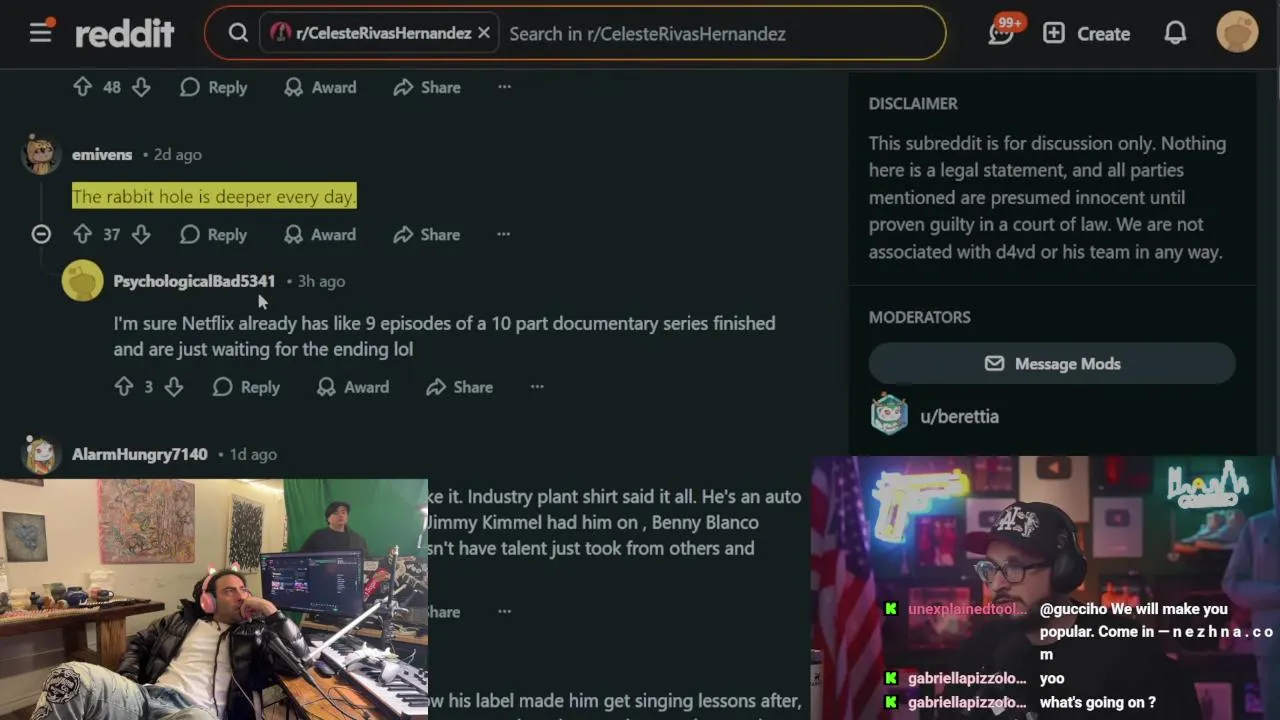Downvote PsychologicalBad5341's comment
The width and height of the screenshot is (1280, 720).
click(x=173, y=387)
